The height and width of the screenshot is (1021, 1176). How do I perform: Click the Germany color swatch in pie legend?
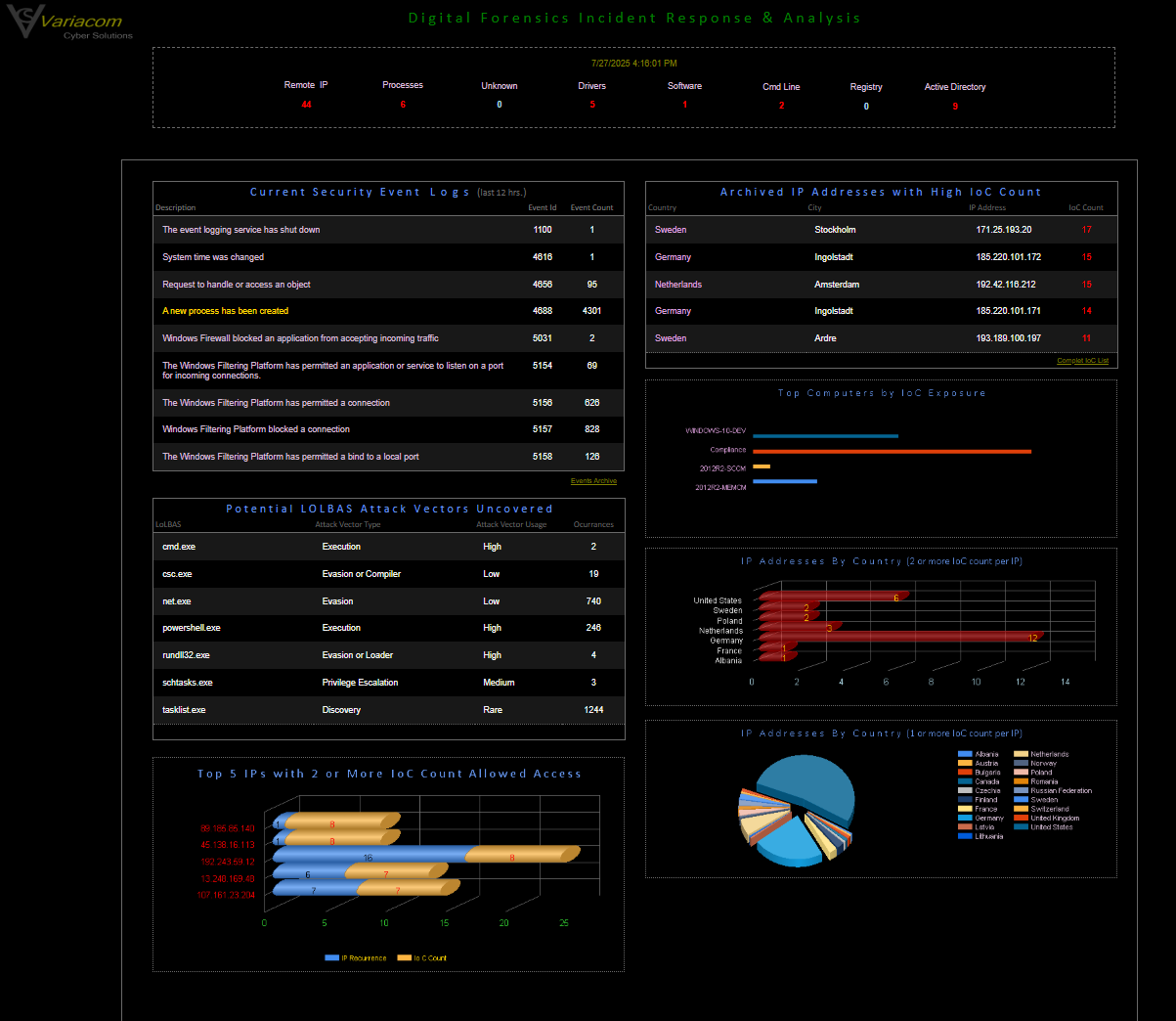965,819
